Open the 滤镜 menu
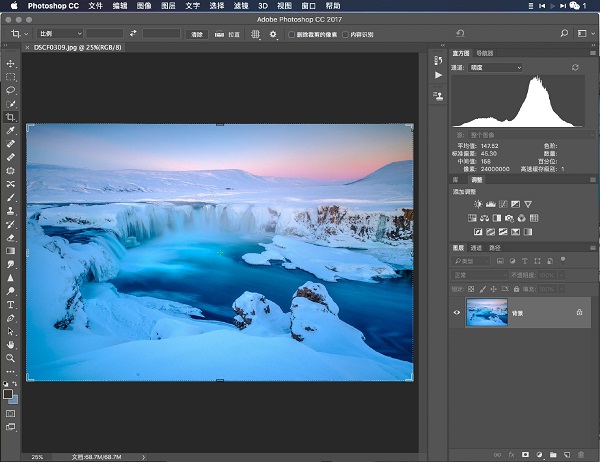 240,6
